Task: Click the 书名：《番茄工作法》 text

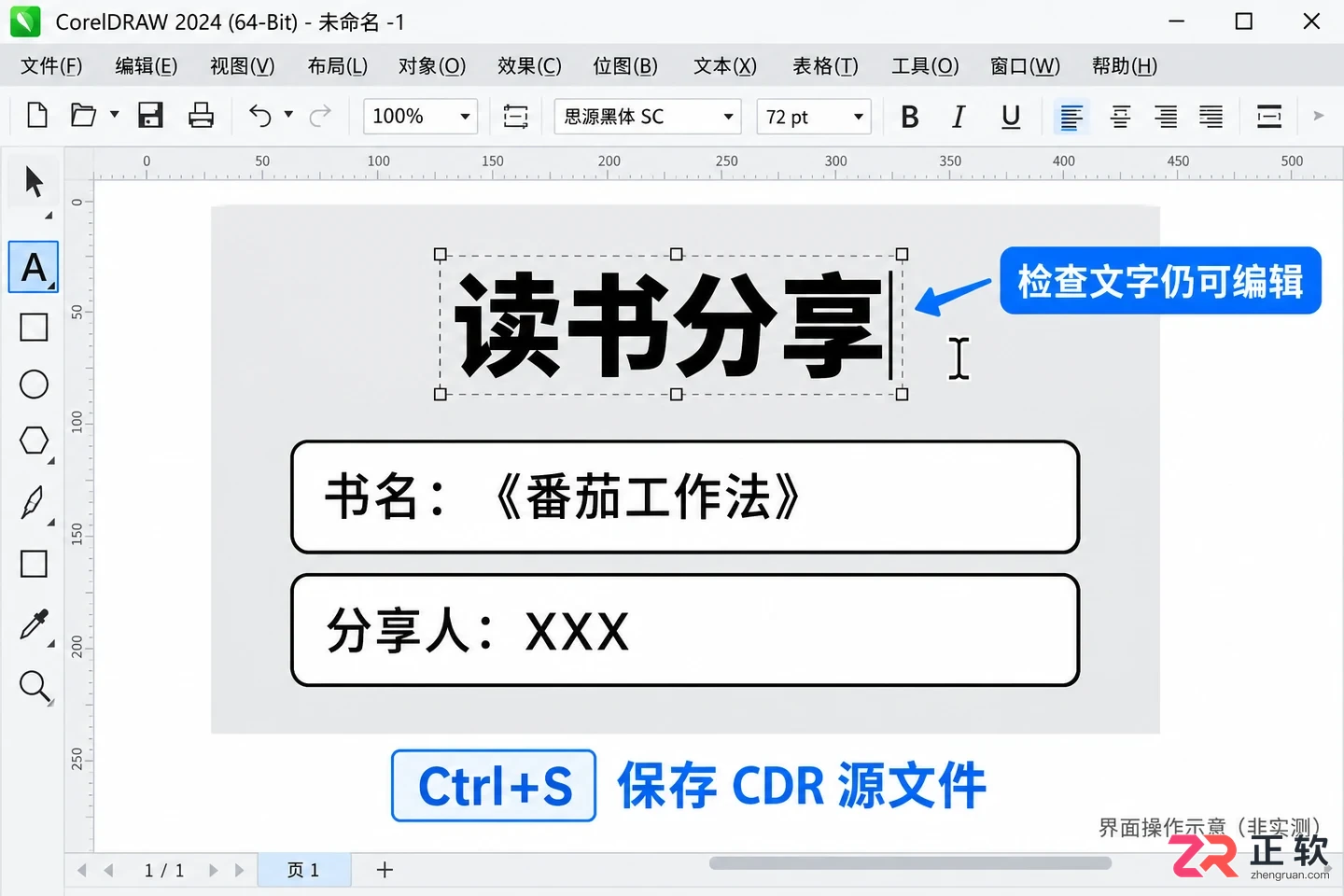Action: tap(563, 497)
